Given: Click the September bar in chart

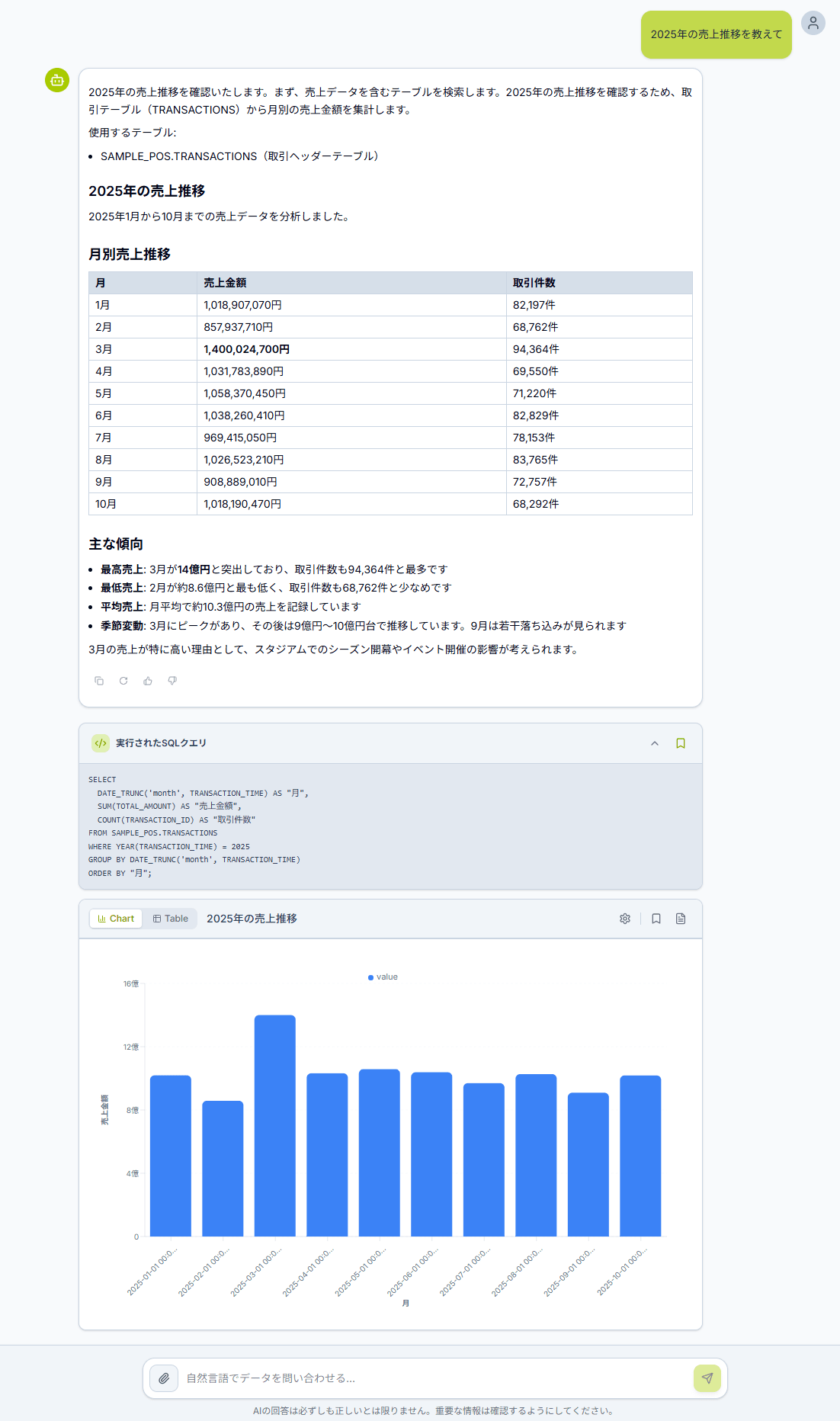Looking at the screenshot, I should [x=588, y=1164].
